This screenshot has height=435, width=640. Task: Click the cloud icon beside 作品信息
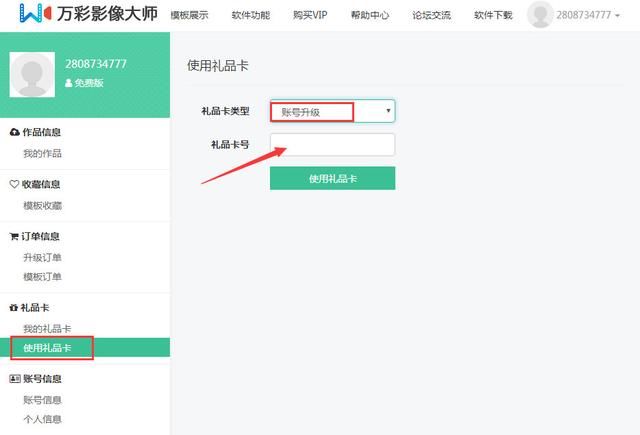click(x=14, y=132)
